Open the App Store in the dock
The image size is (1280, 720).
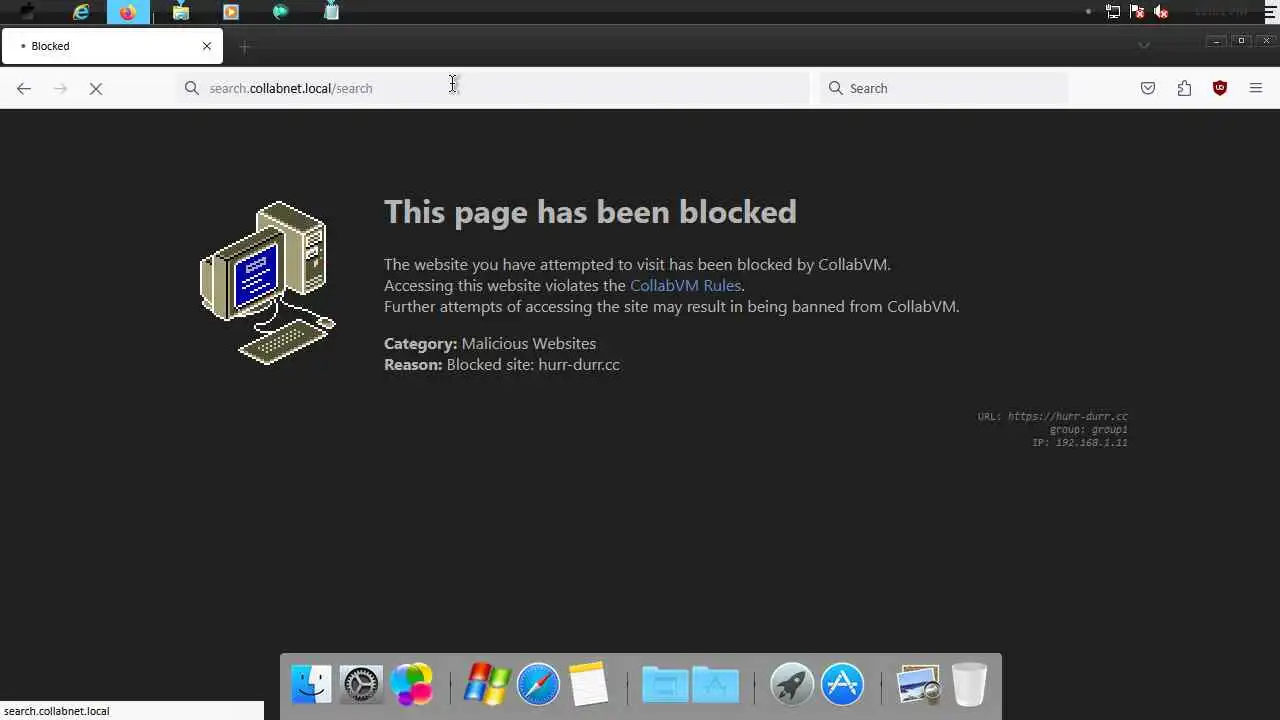(842, 685)
